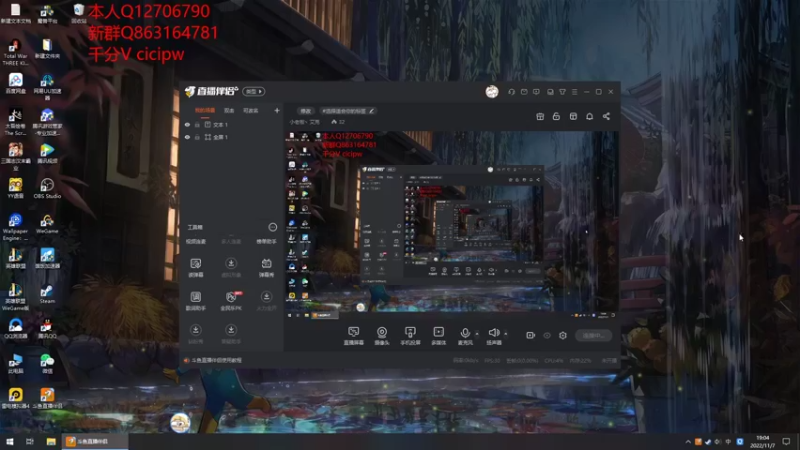800x450 pixels.
Task: Switch to the second scene tab
Action: pyautogui.click(x=229, y=111)
